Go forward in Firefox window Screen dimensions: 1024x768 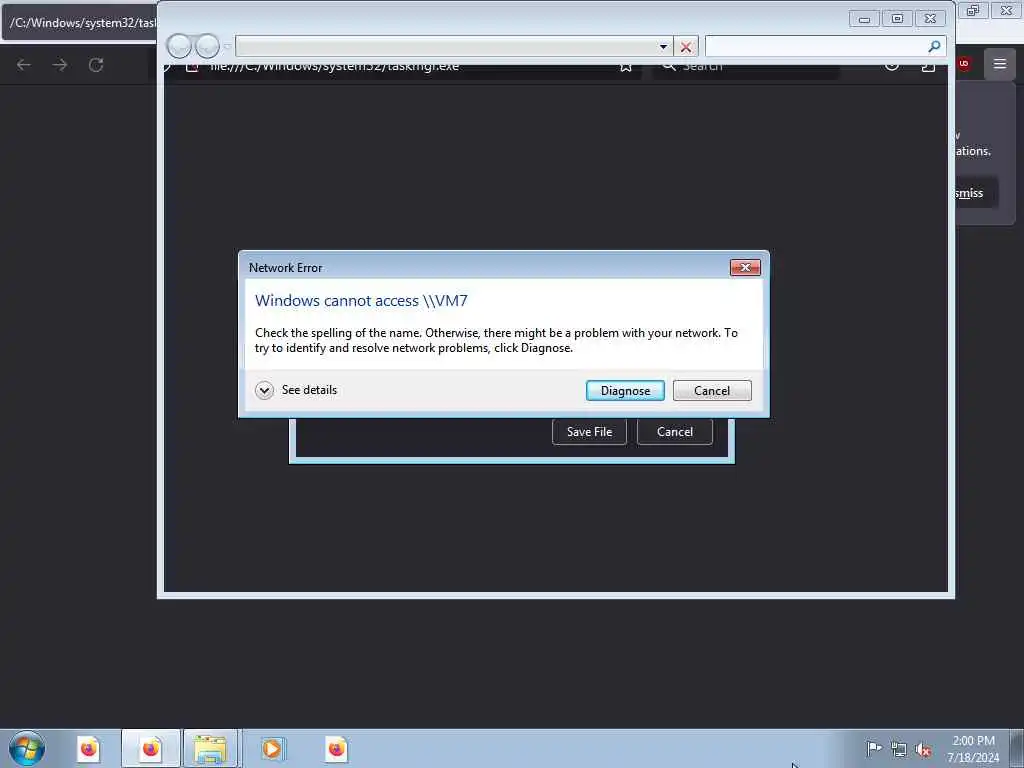coord(60,65)
